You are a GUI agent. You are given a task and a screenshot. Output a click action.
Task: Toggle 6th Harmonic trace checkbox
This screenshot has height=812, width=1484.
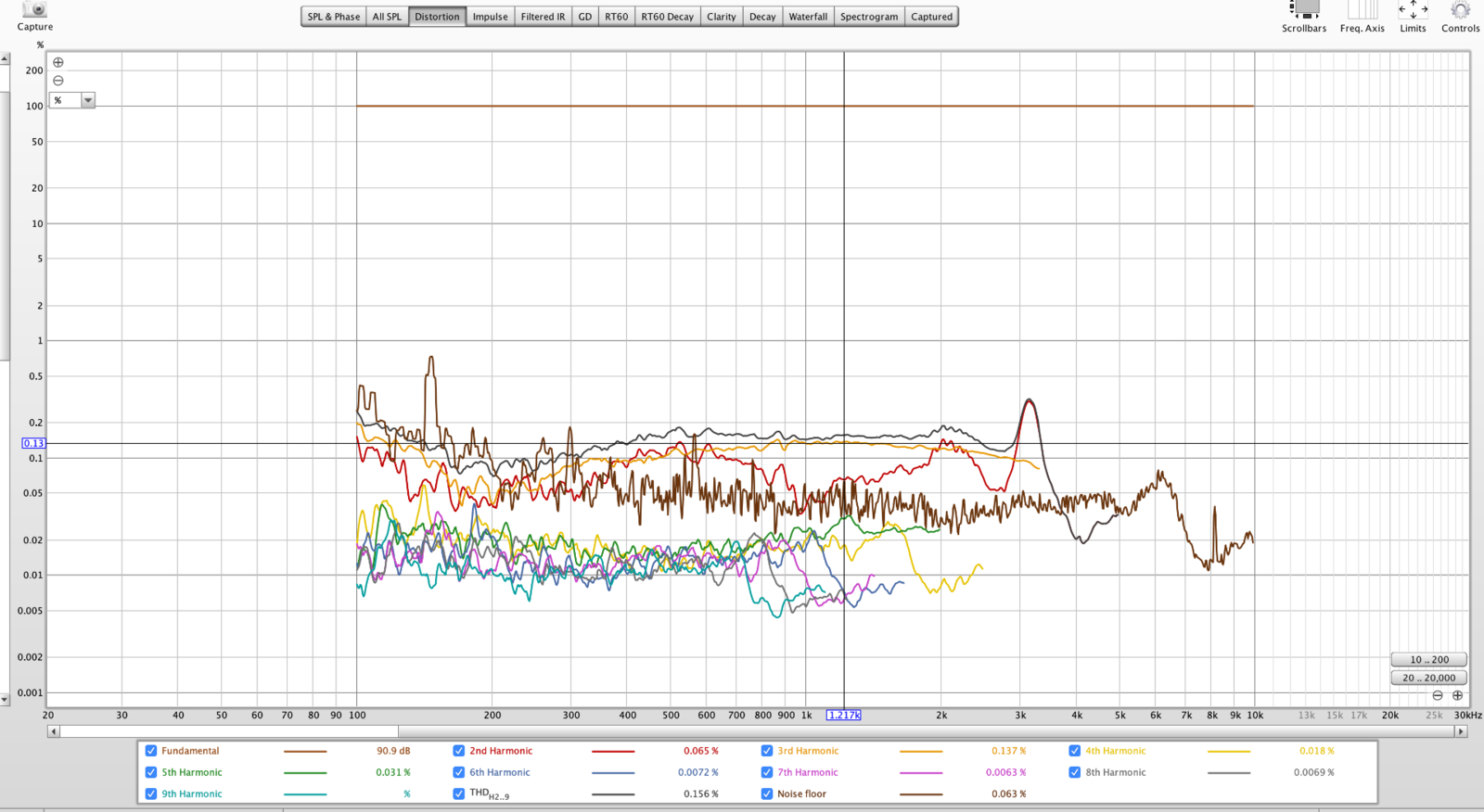pyautogui.click(x=459, y=772)
